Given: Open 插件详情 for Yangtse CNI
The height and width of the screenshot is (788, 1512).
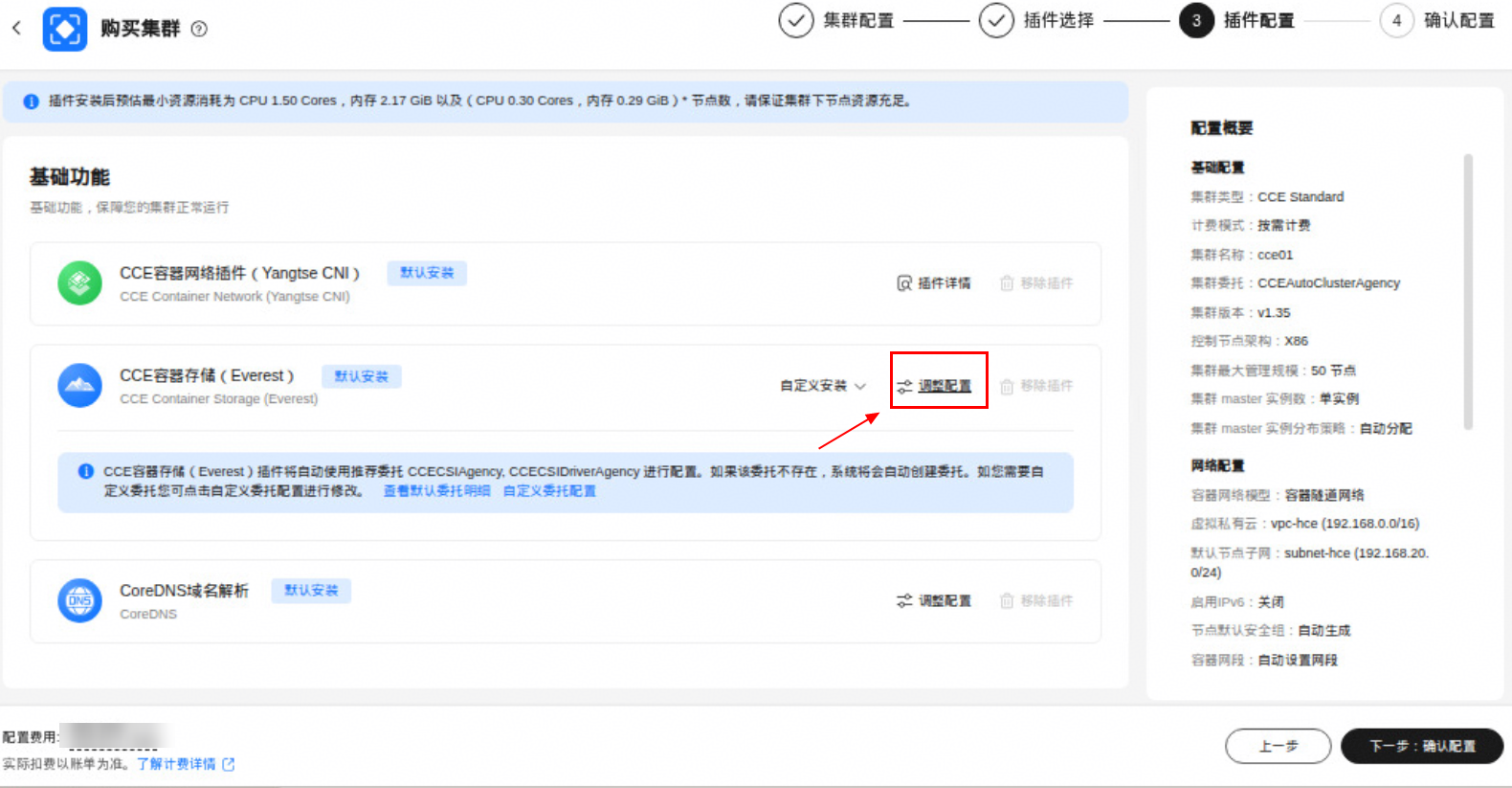Looking at the screenshot, I should tap(934, 283).
